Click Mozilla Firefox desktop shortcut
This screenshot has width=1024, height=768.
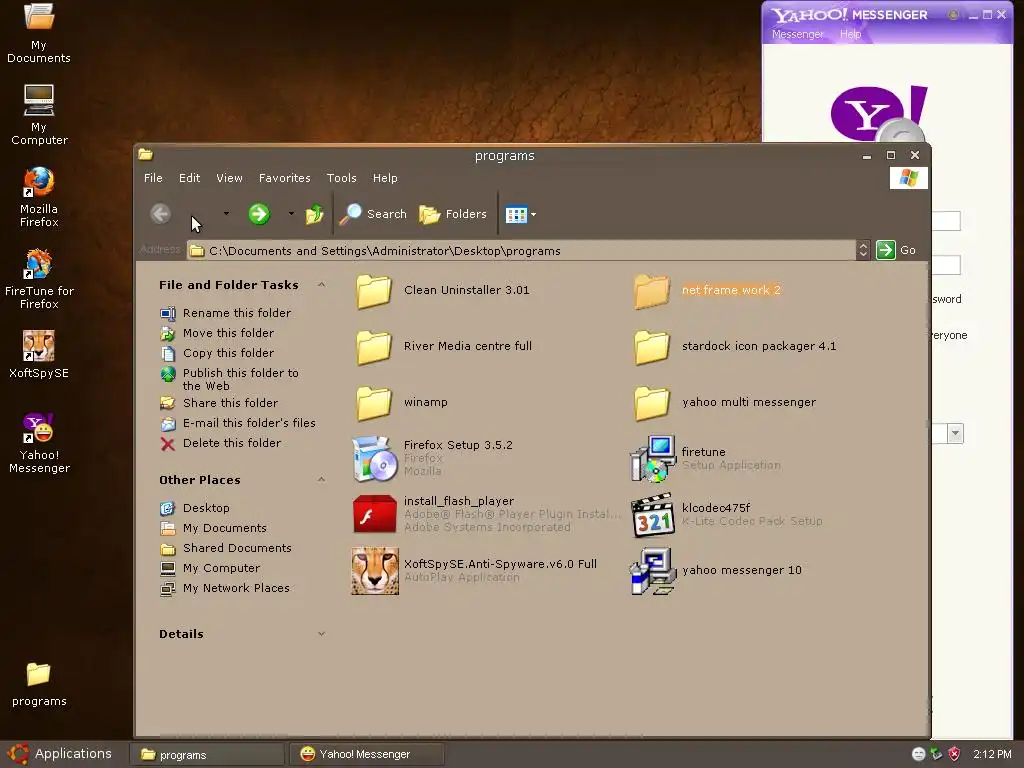point(39,197)
